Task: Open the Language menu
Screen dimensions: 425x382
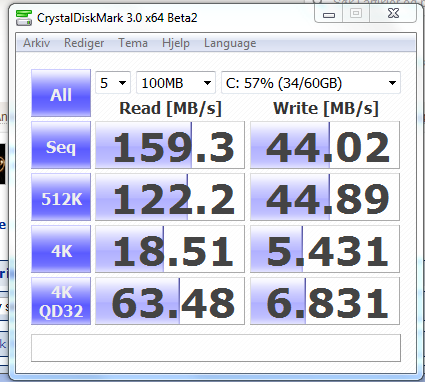Action: click(x=230, y=43)
